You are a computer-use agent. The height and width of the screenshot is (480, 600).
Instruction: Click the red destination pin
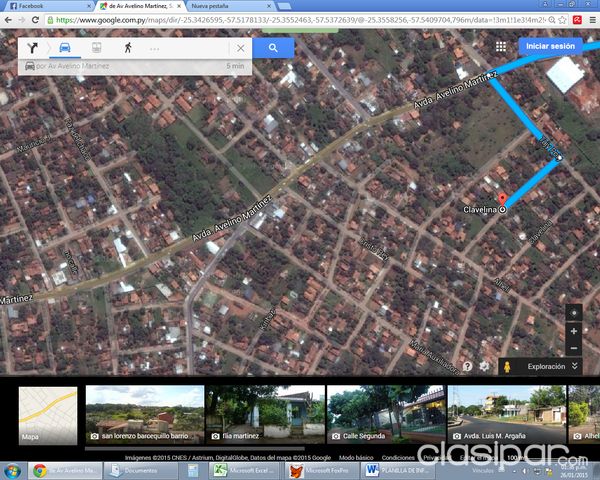pyautogui.click(x=502, y=199)
